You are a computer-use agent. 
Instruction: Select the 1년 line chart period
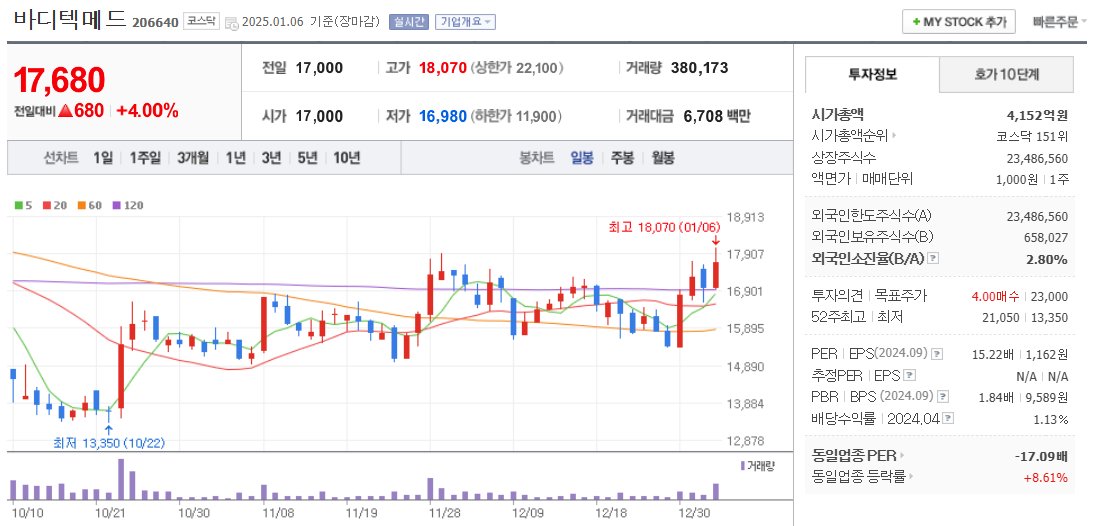click(235, 158)
